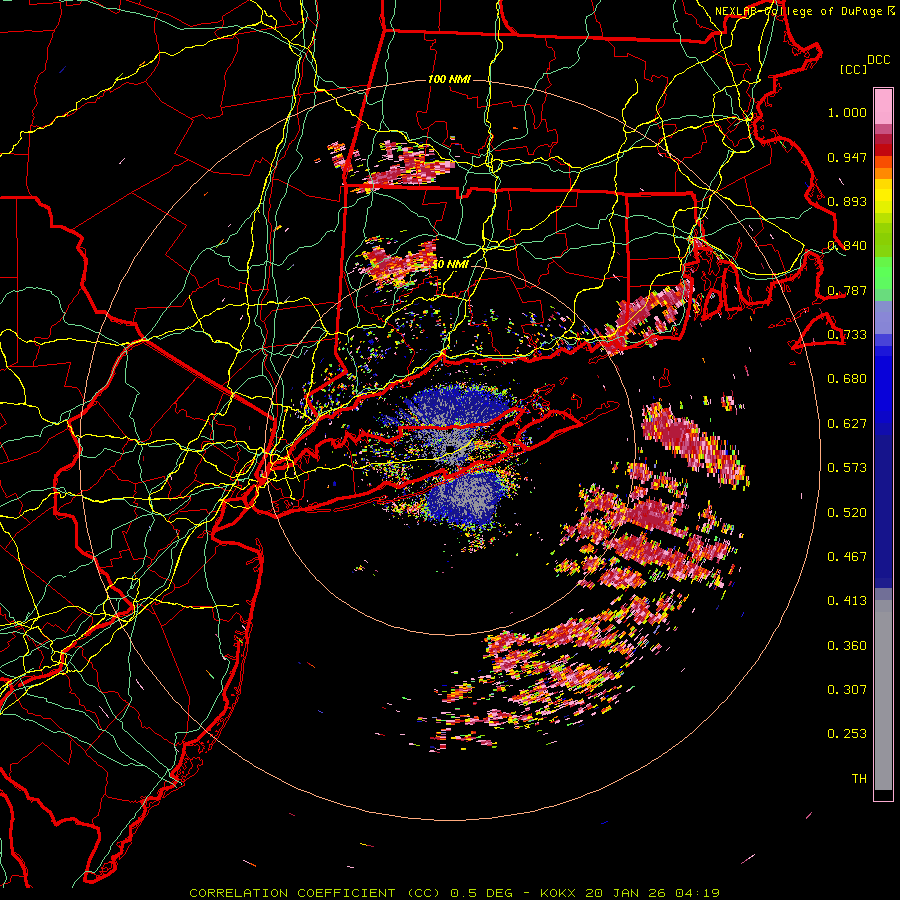Pick the lavender swatch near 0.733
The image size is (900, 900).
point(883,317)
